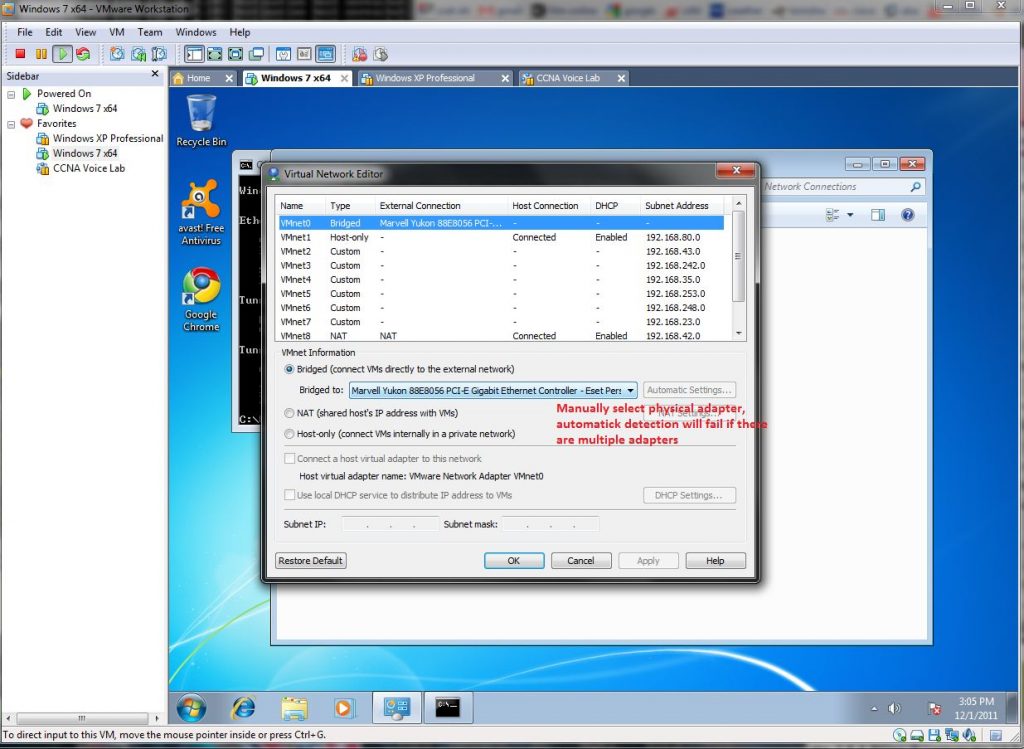Screen dimensions: 1024x749
Task: Click OK in Virtual Network Editor
Action: pyautogui.click(x=514, y=560)
